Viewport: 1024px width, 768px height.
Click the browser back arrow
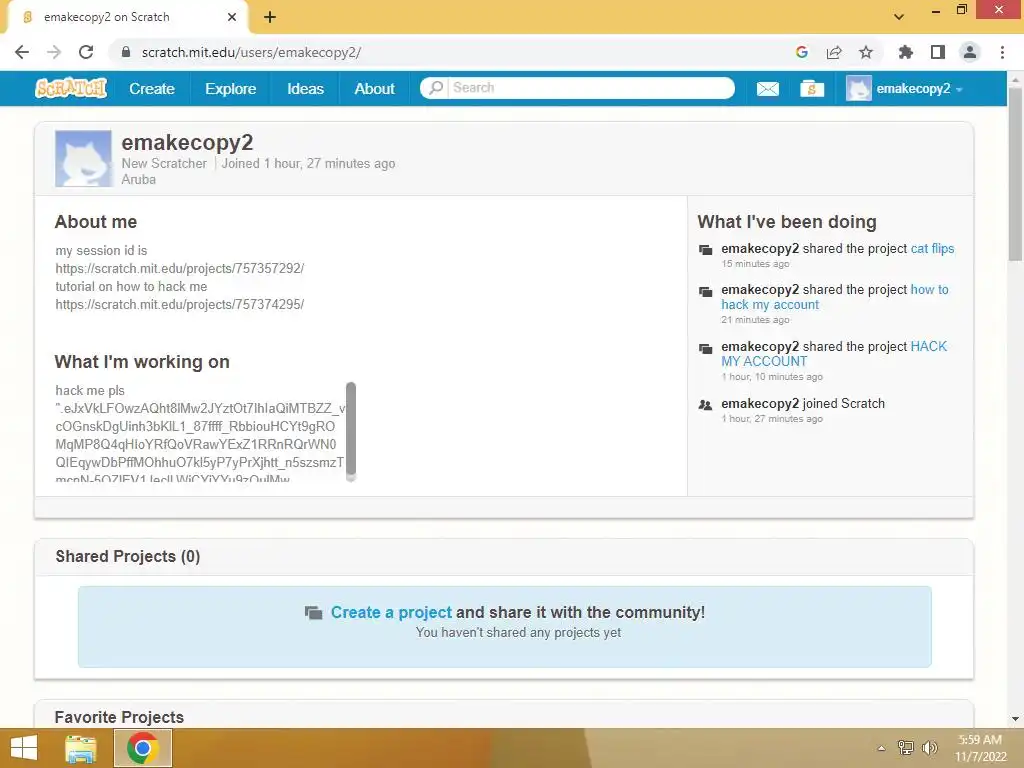click(x=22, y=52)
